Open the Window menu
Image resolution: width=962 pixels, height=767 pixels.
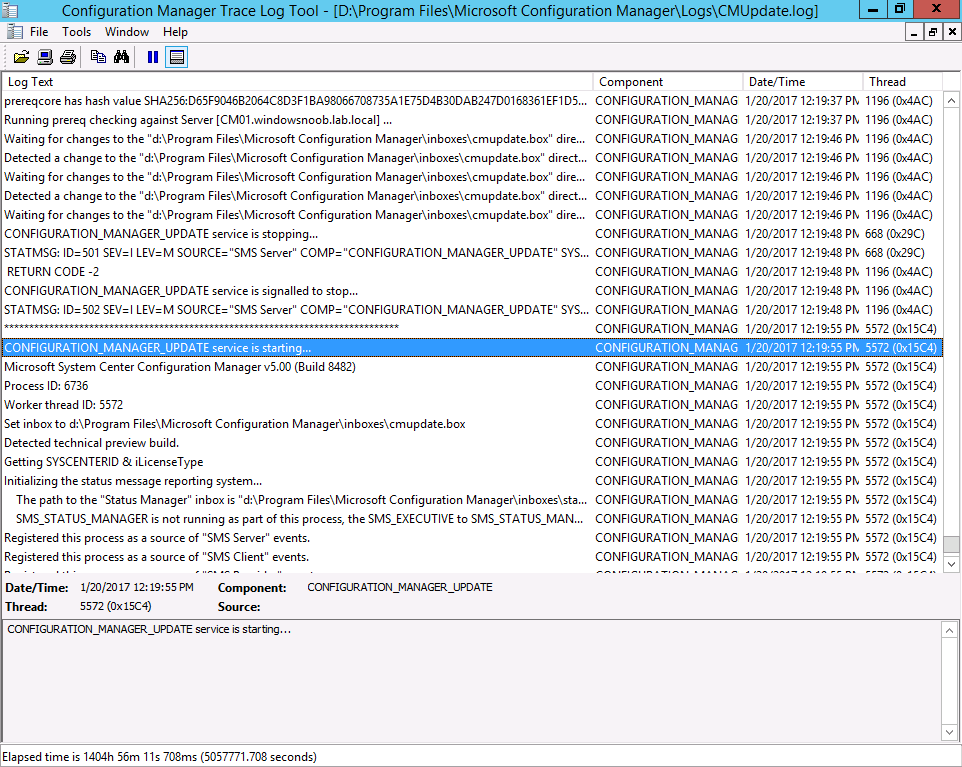(127, 32)
